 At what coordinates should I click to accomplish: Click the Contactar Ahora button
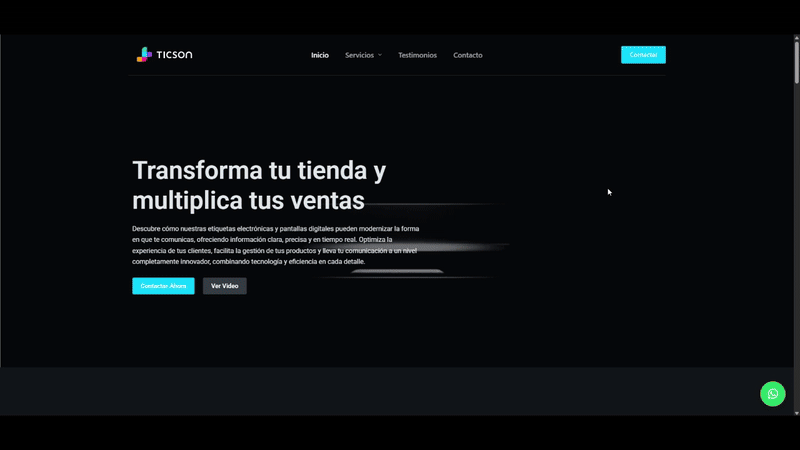(163, 286)
